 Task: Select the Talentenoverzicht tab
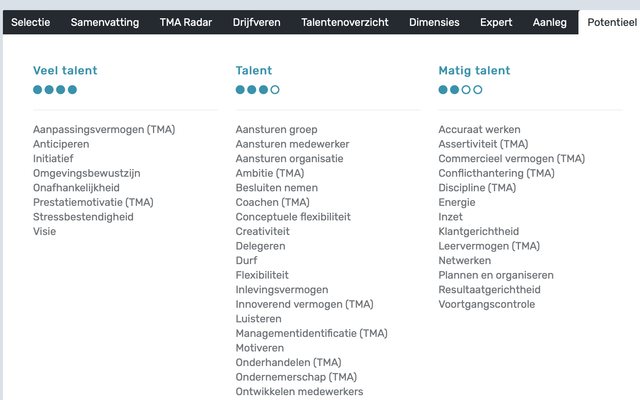coord(345,22)
